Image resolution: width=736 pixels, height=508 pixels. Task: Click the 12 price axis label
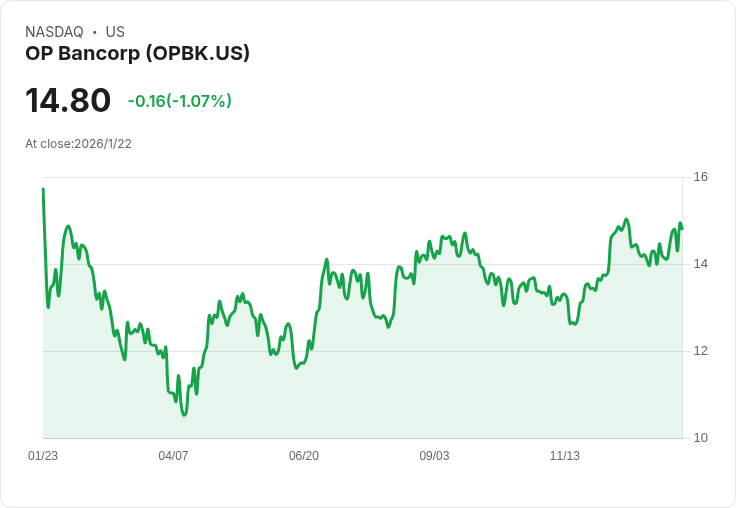click(701, 351)
